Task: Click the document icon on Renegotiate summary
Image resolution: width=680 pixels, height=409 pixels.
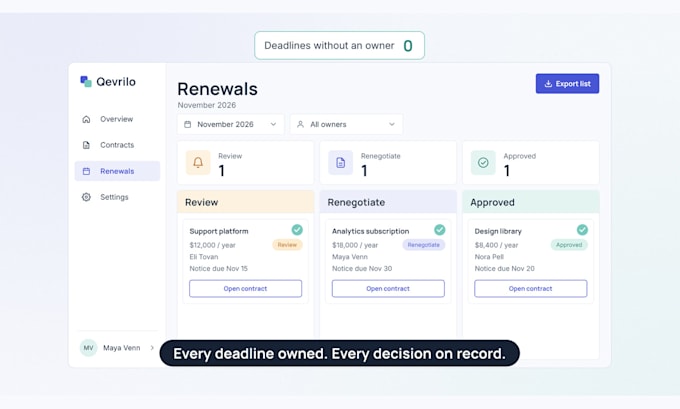Action: 340,163
